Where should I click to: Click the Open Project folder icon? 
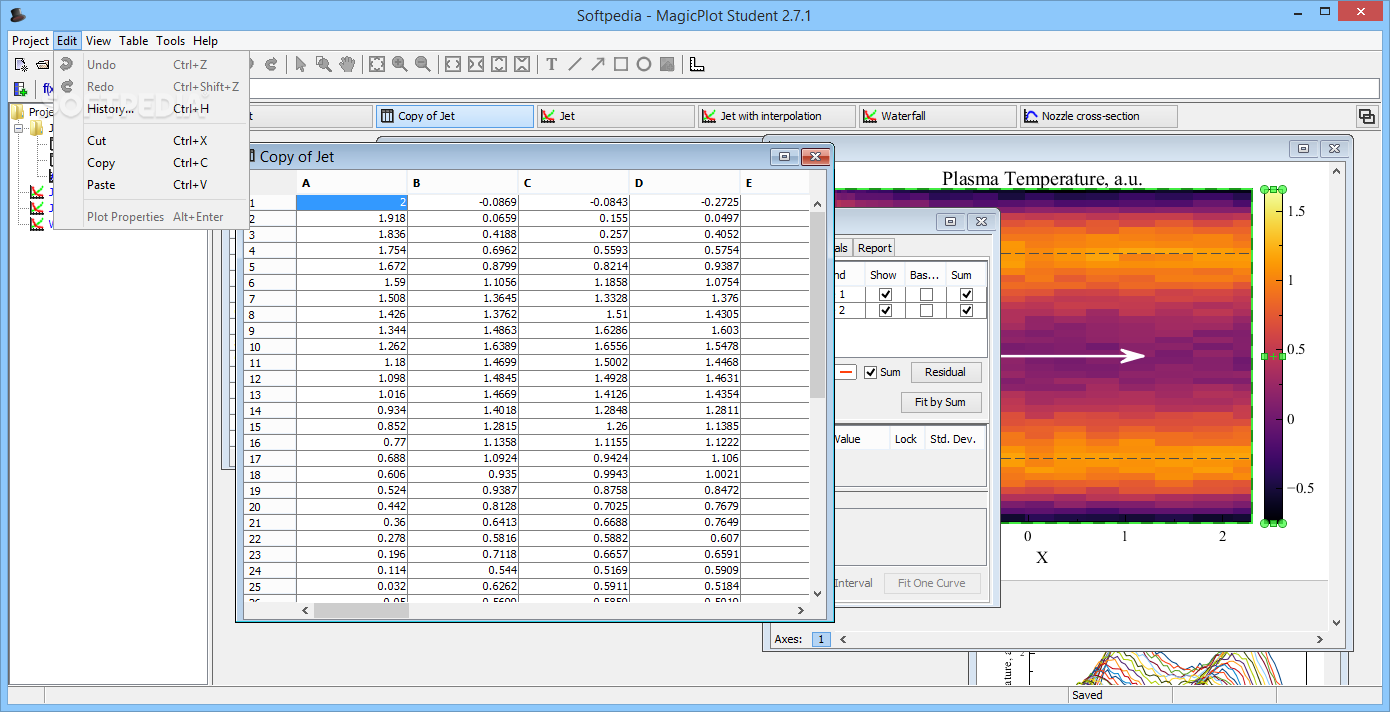(43, 64)
